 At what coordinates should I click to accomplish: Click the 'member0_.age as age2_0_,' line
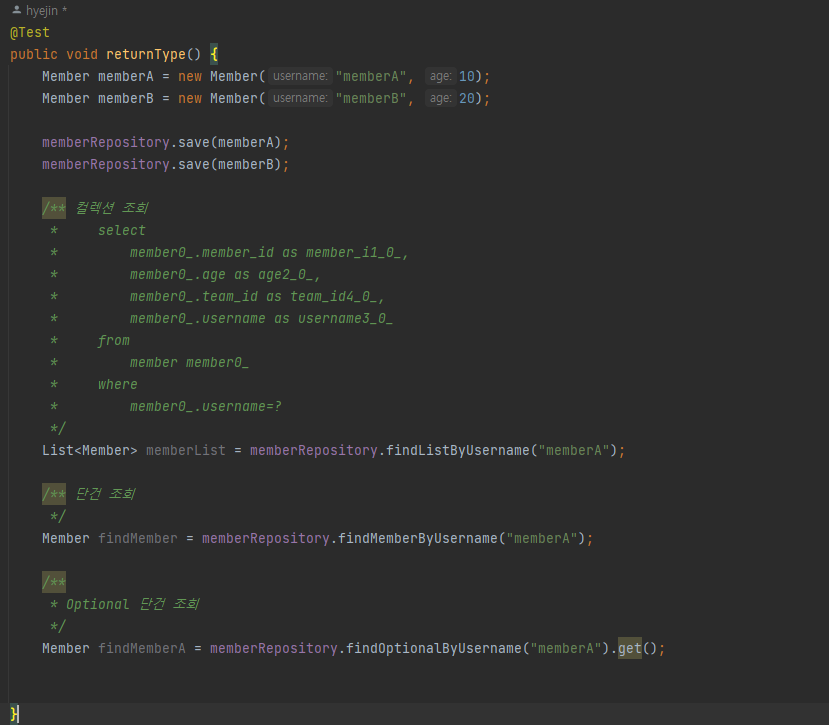[x=225, y=275]
